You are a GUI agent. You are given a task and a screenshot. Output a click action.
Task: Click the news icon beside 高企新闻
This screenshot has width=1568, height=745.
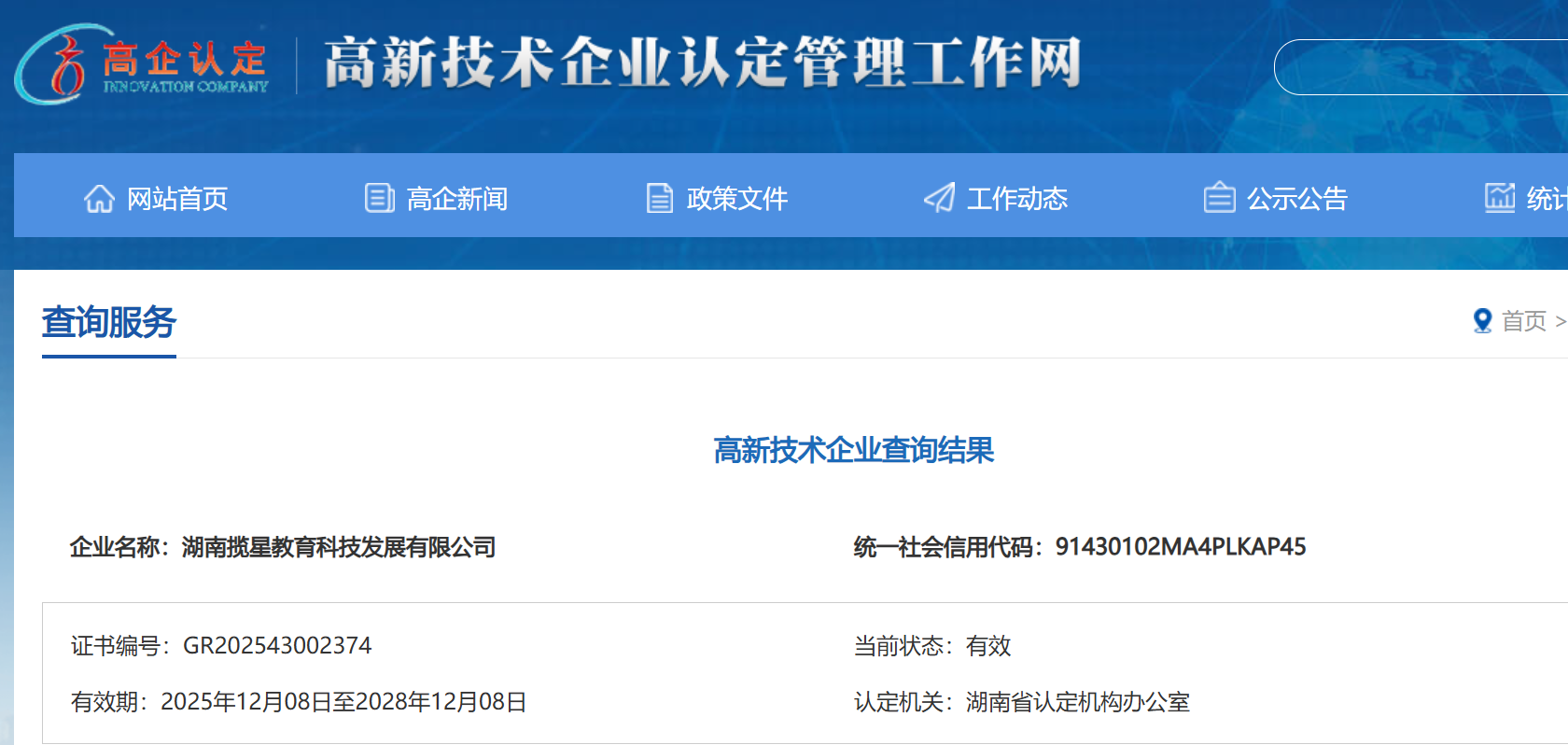379,198
